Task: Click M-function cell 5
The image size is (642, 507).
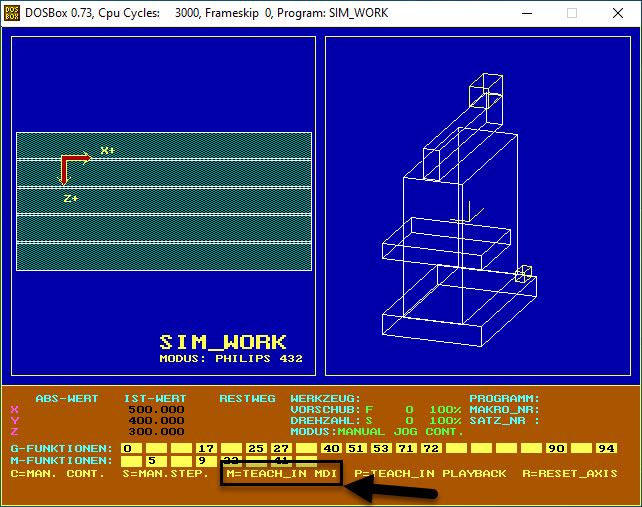Action: [x=156, y=461]
